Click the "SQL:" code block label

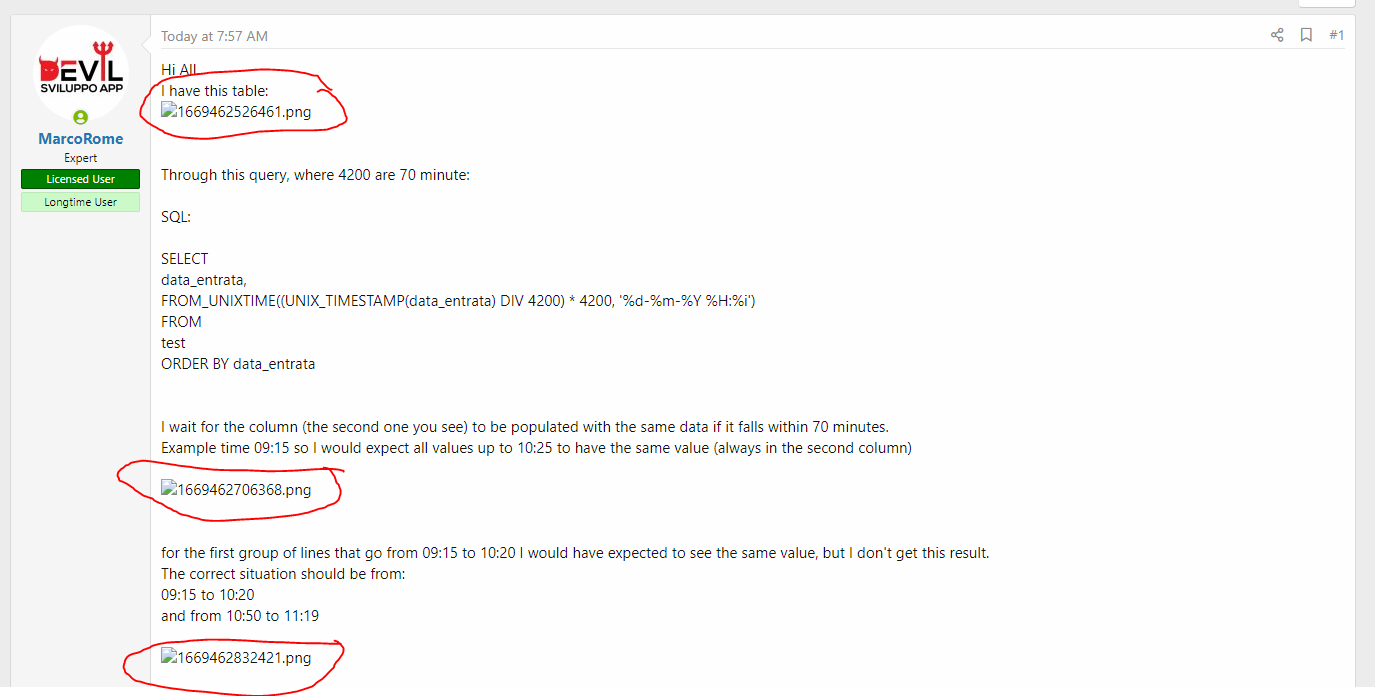point(176,217)
